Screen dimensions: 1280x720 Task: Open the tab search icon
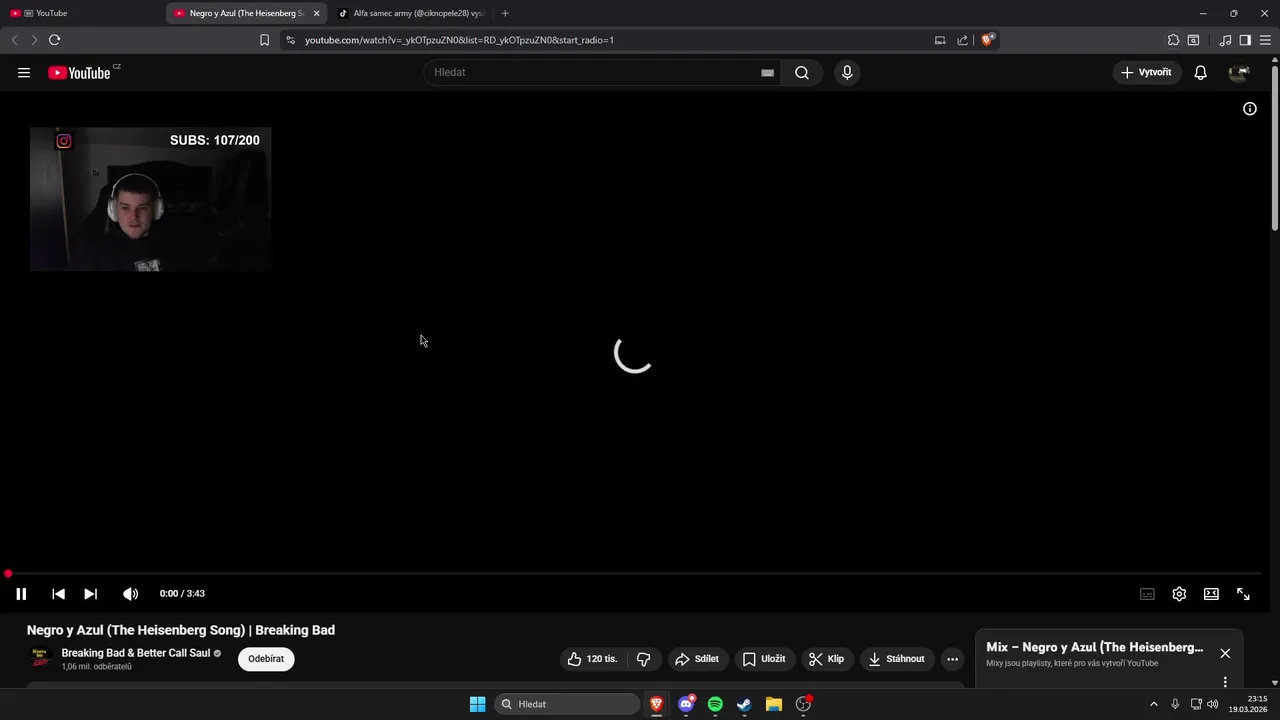(1193, 40)
